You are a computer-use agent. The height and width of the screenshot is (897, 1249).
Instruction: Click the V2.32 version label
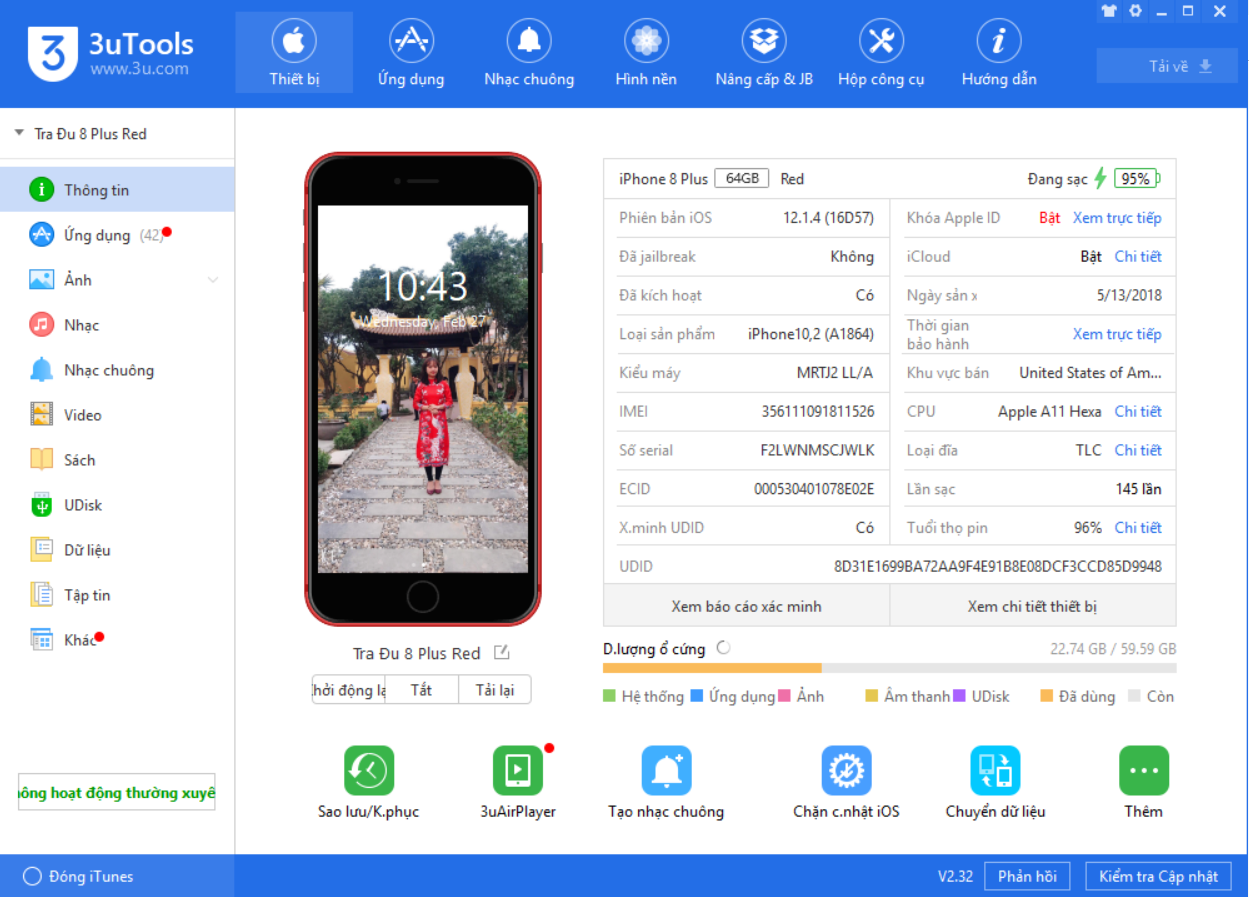955,876
